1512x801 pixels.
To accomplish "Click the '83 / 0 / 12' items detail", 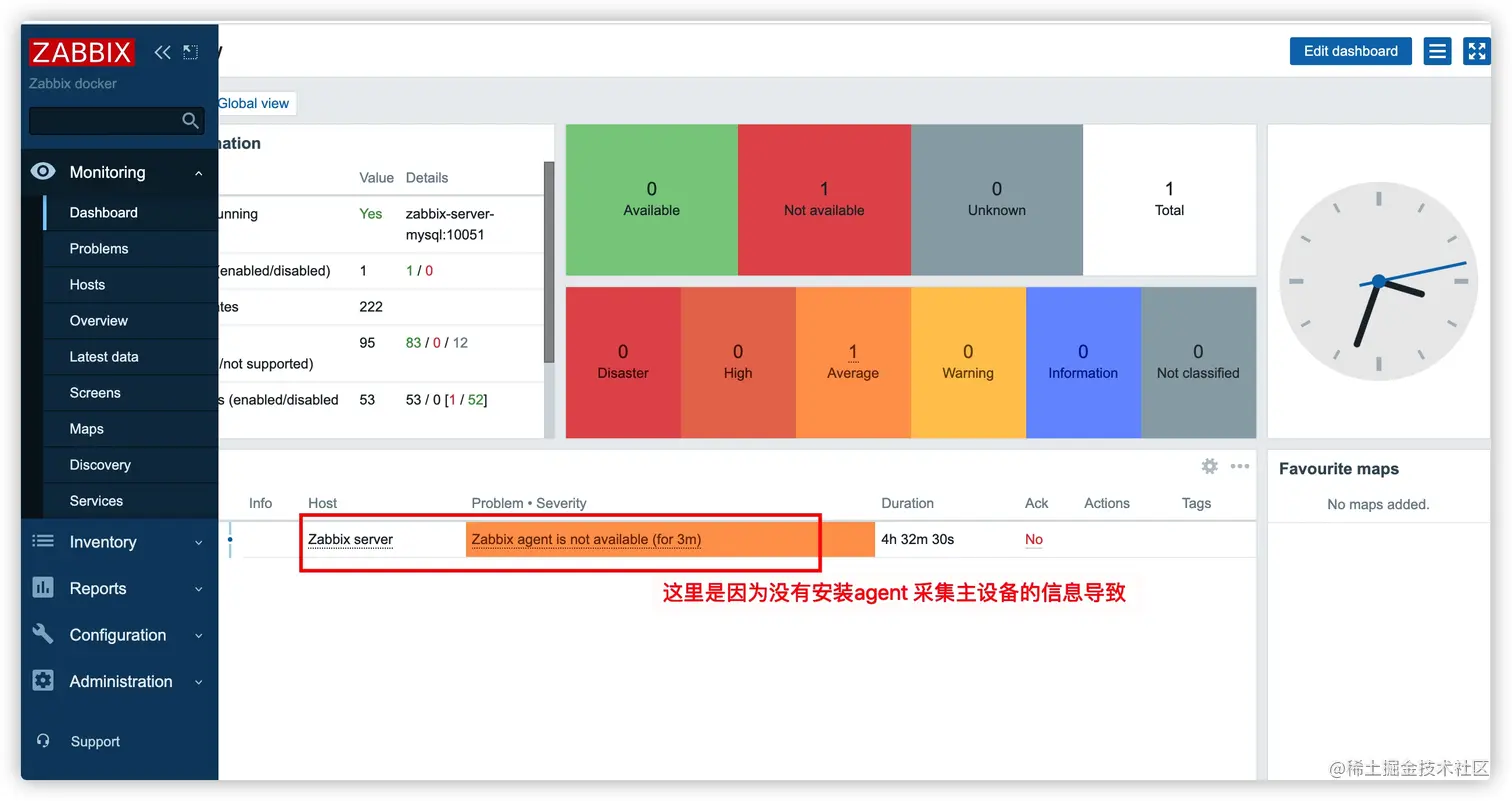I will [x=437, y=343].
